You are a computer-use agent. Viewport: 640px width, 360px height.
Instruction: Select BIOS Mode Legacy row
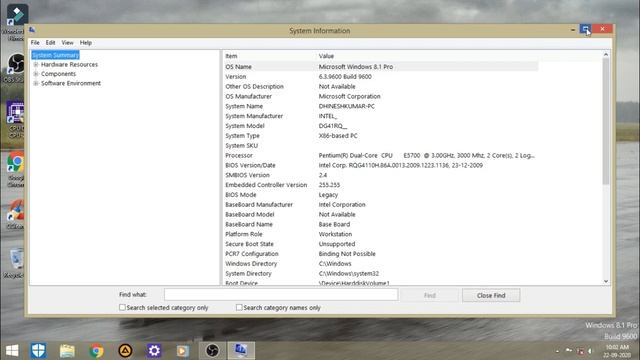381,195
